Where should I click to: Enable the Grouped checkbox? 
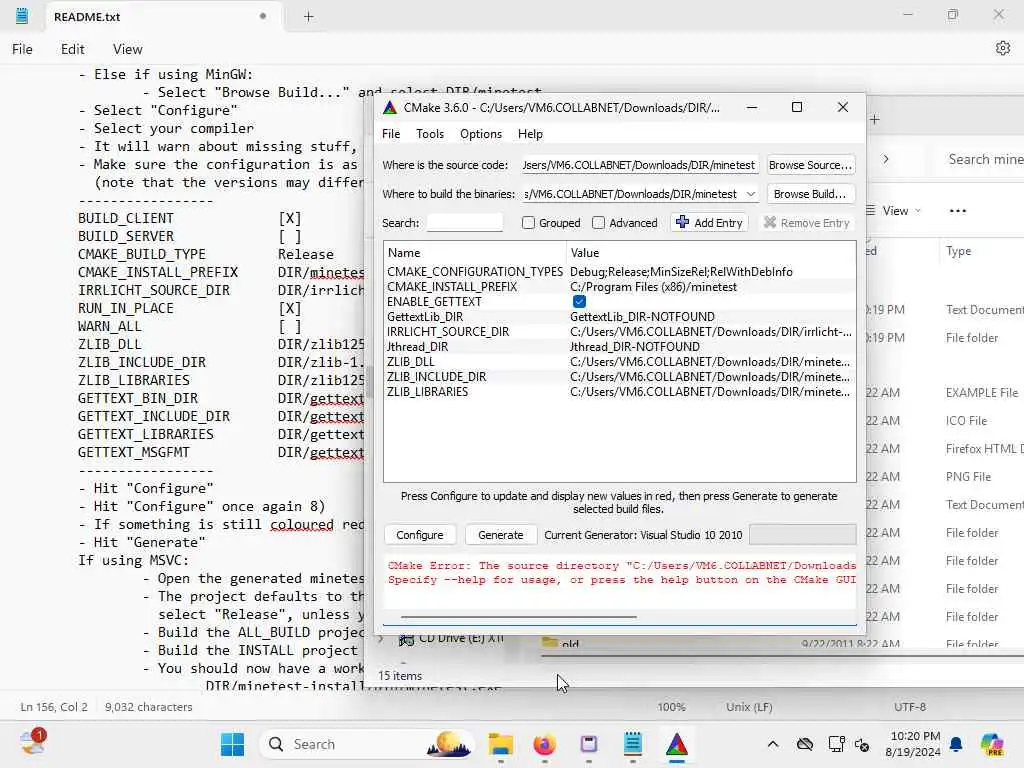[528, 223]
